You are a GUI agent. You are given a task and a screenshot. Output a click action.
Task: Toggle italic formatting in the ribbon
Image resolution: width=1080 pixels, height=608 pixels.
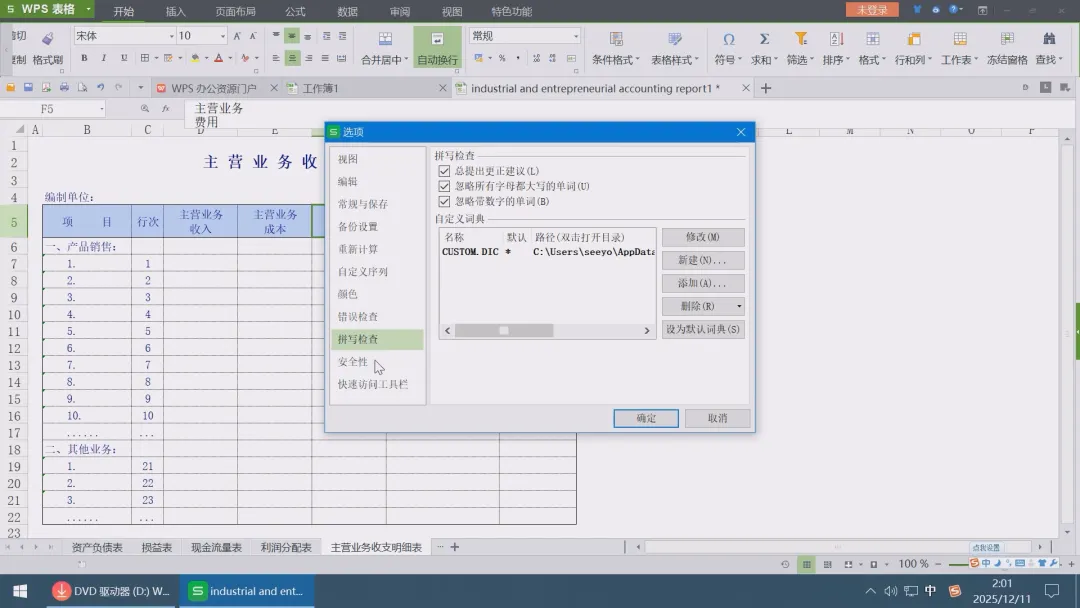pyautogui.click(x=103, y=58)
